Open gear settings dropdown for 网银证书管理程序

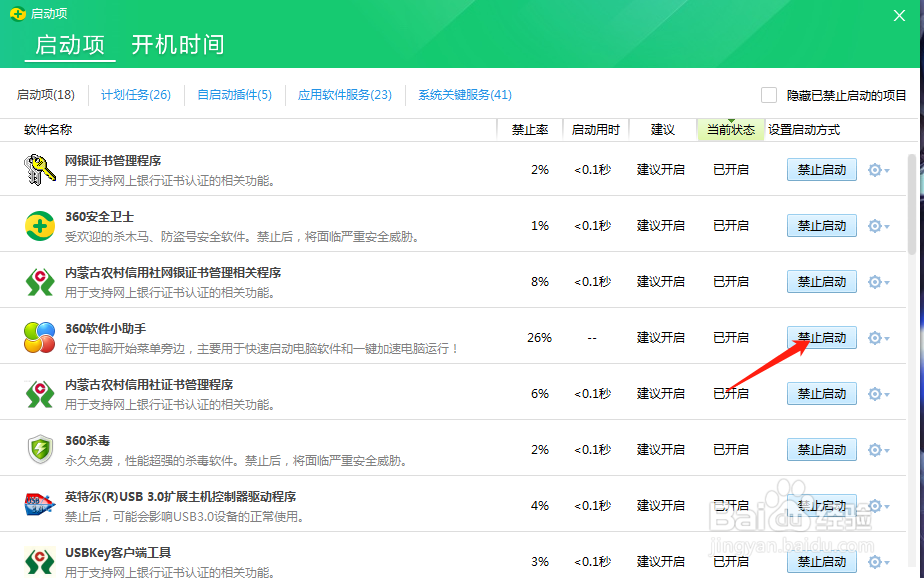pyautogui.click(x=878, y=170)
